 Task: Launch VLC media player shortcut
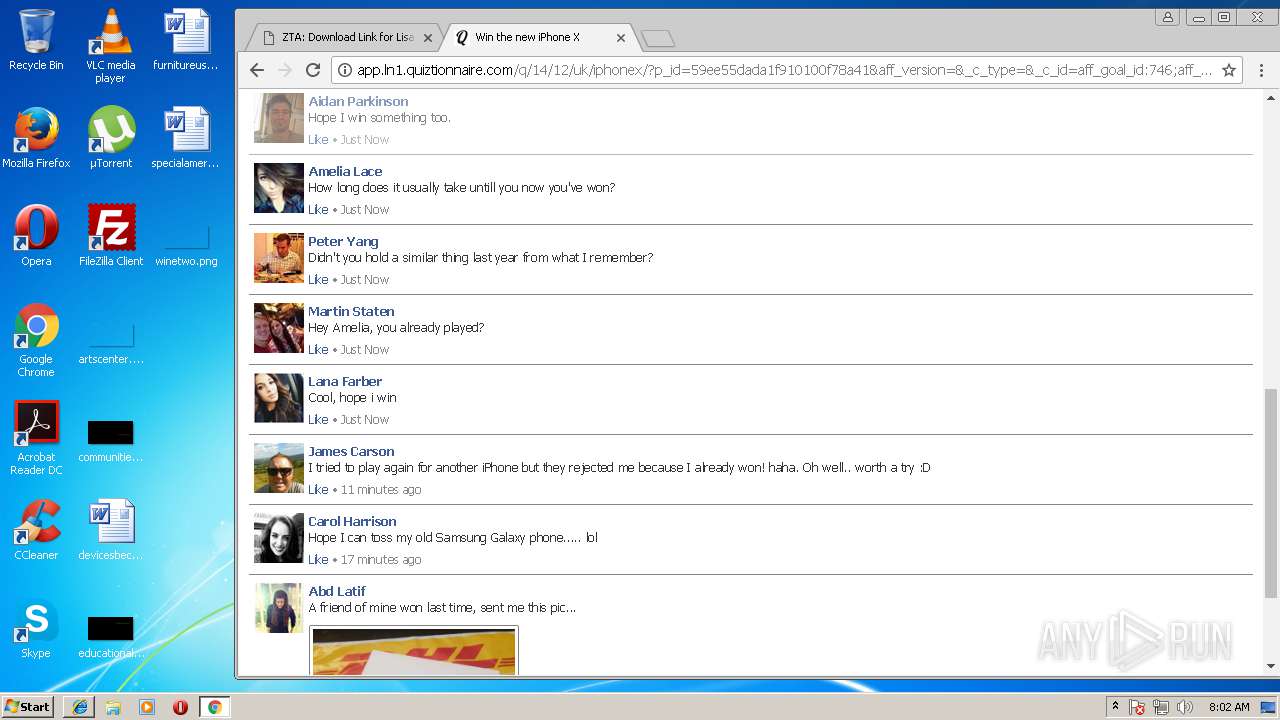pos(110,46)
